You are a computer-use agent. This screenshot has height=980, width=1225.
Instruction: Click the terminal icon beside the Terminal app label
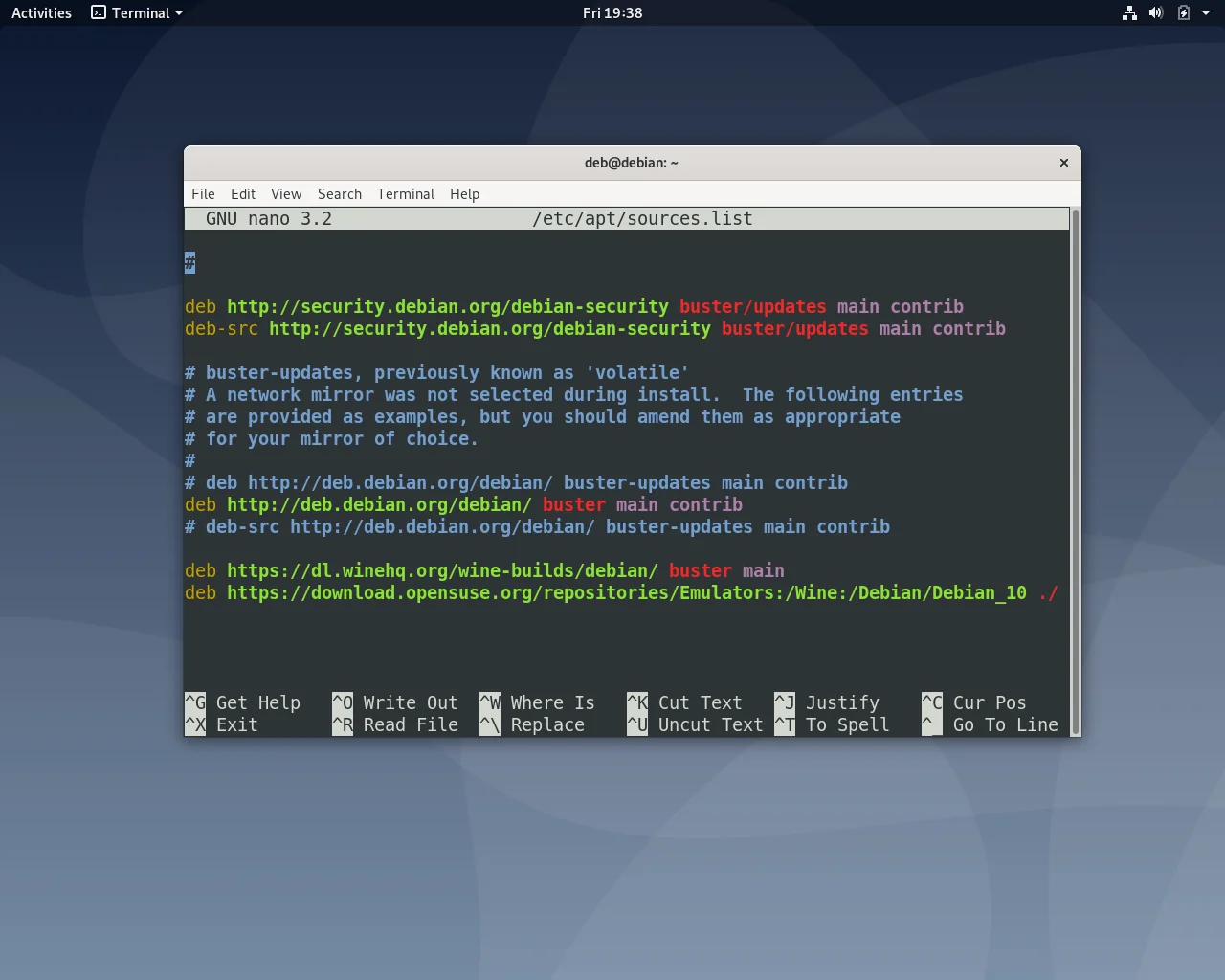[99, 13]
